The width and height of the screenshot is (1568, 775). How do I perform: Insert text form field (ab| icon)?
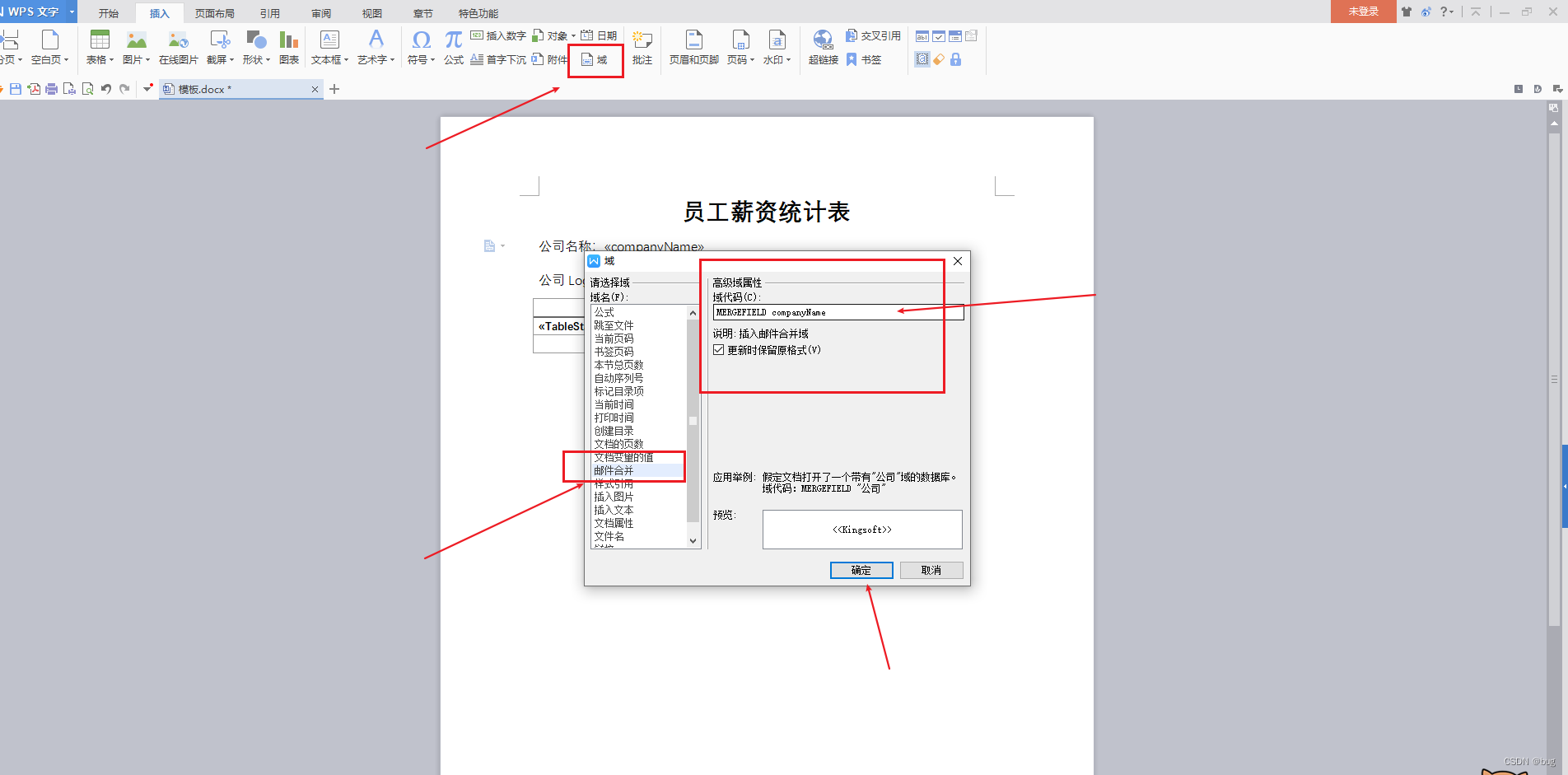click(x=922, y=36)
